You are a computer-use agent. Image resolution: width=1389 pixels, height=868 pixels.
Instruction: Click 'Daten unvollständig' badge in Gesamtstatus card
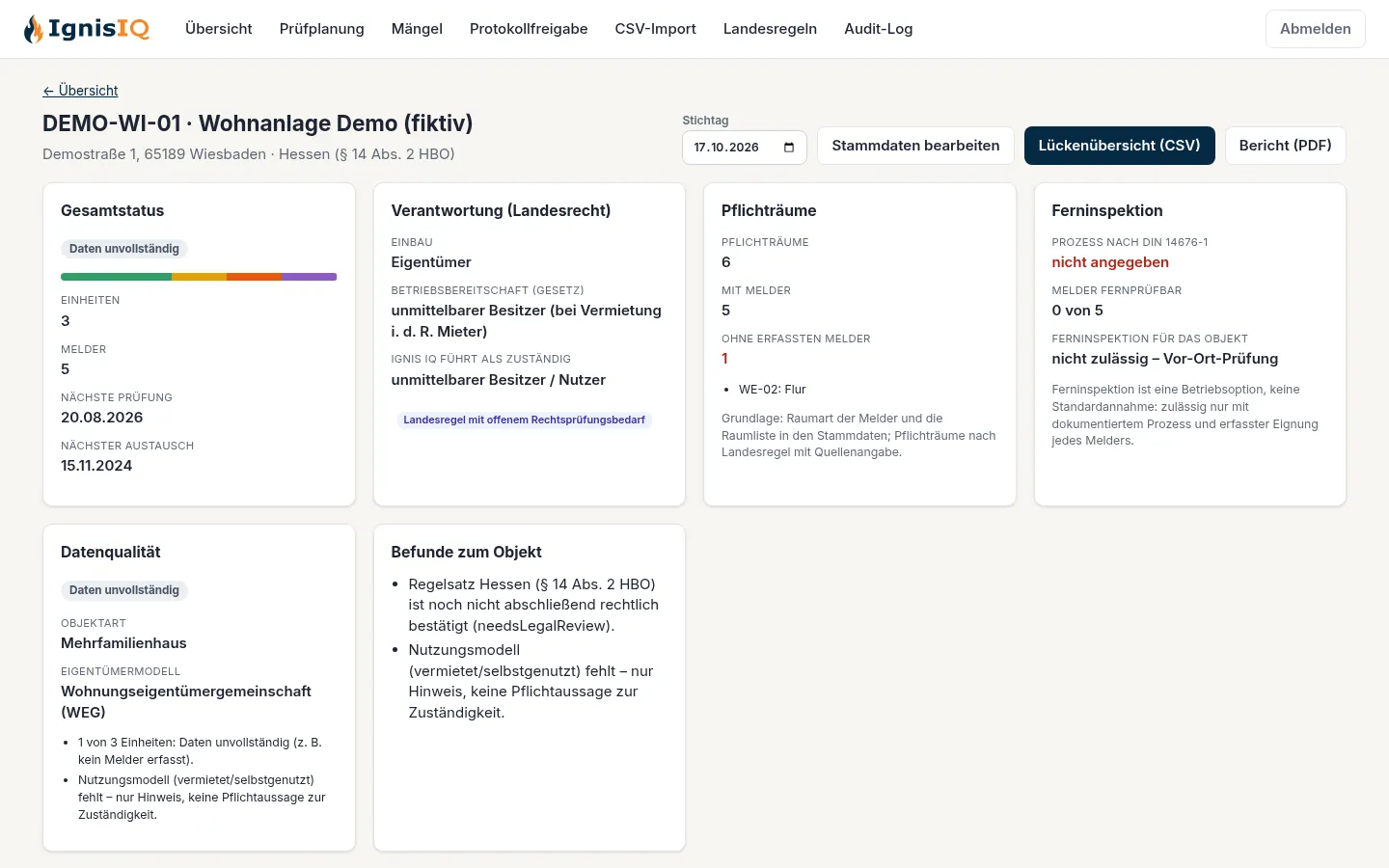[x=124, y=249]
